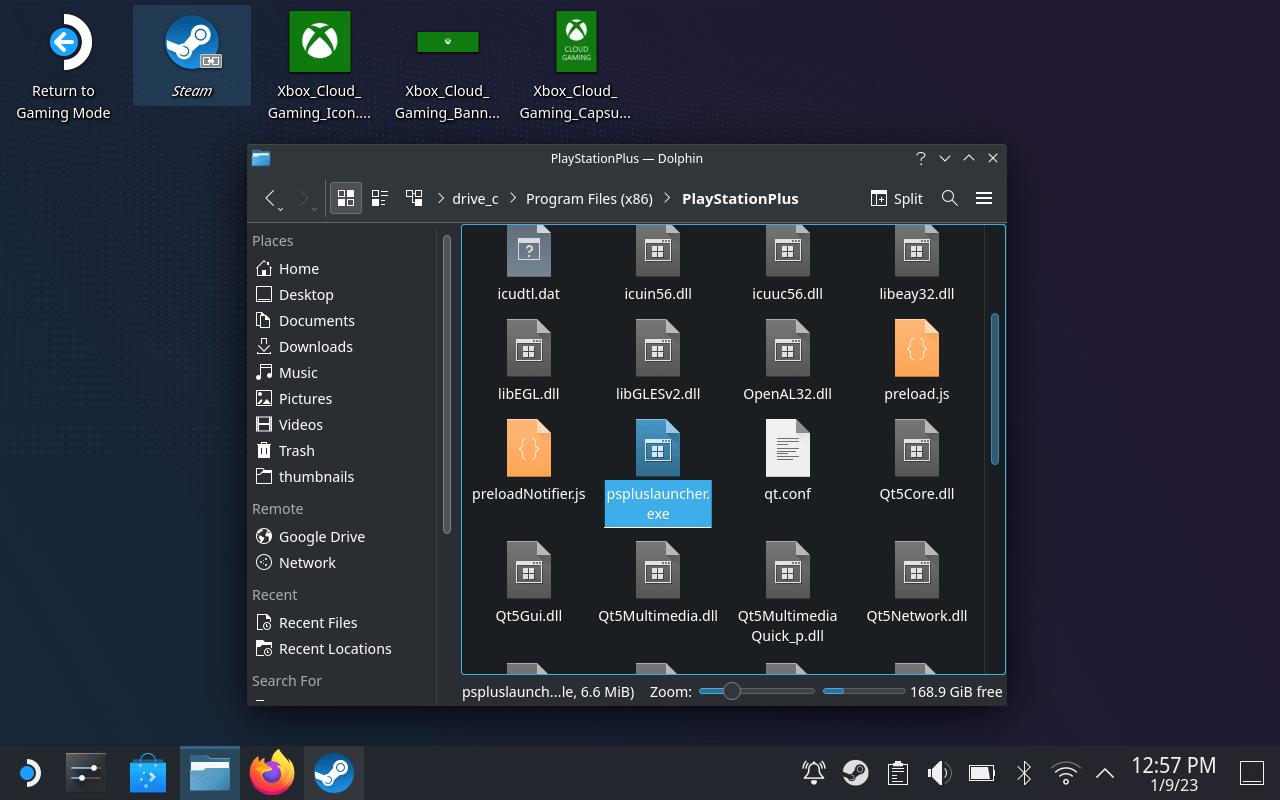Open Recent Files in the sidebar
This screenshot has width=1280, height=800.
(x=317, y=622)
